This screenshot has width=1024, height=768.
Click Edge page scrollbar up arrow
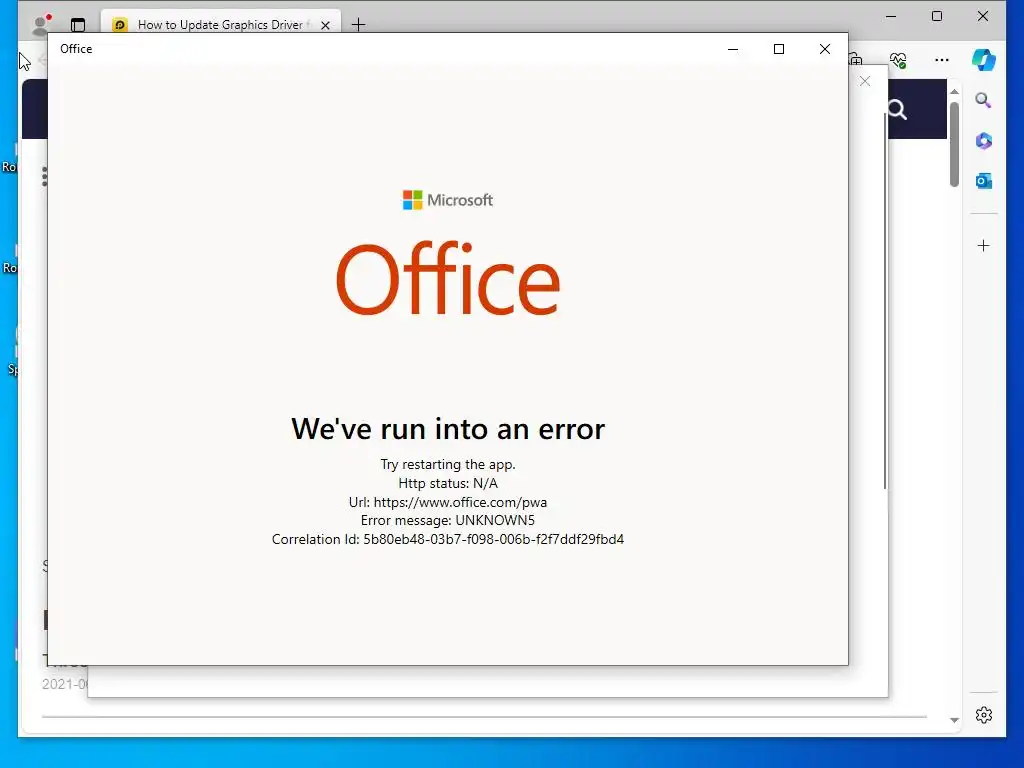tap(954, 91)
